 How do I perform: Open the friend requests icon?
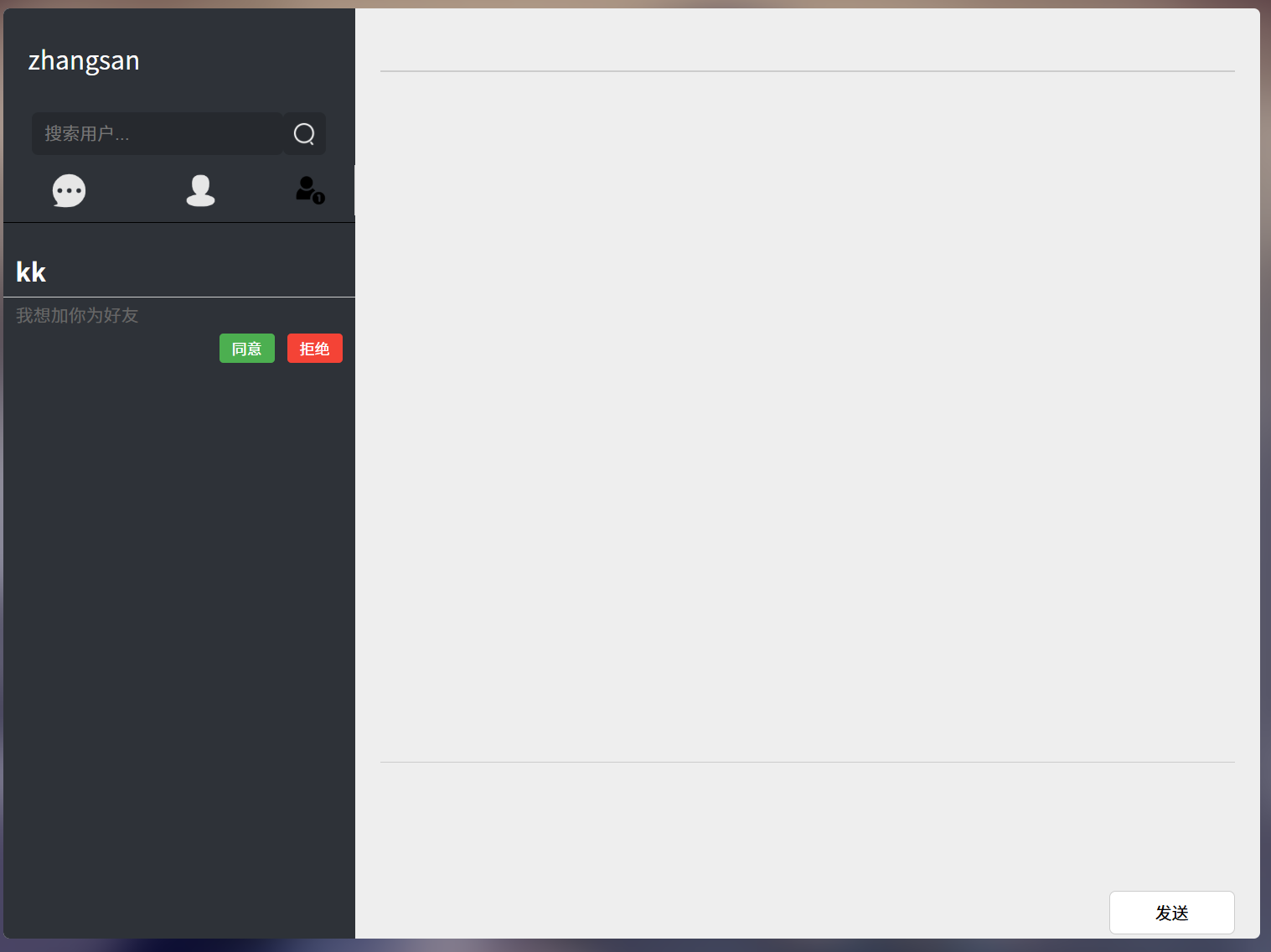pyautogui.click(x=309, y=190)
